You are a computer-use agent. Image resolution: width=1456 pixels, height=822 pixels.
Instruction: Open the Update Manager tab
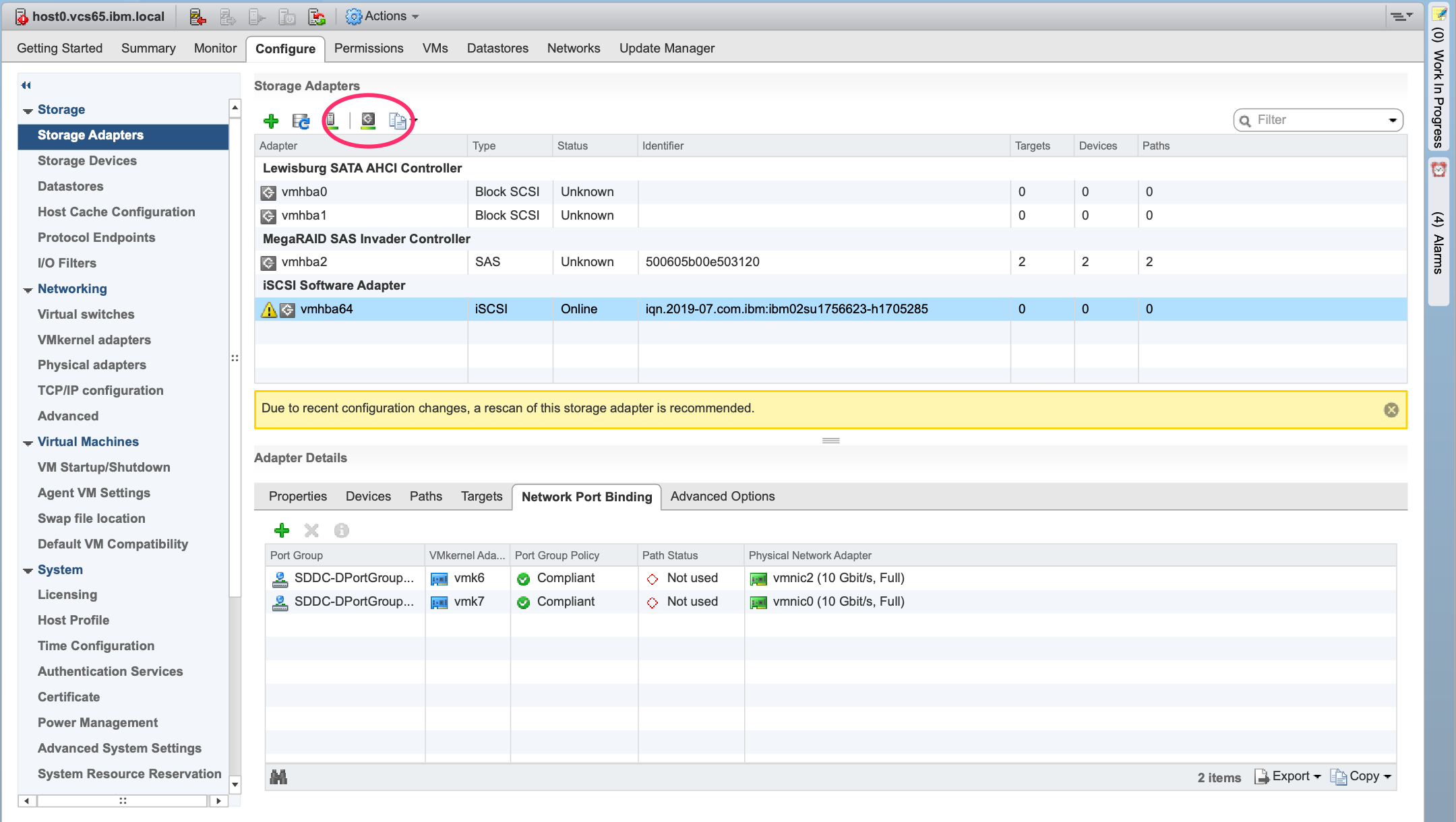click(667, 49)
